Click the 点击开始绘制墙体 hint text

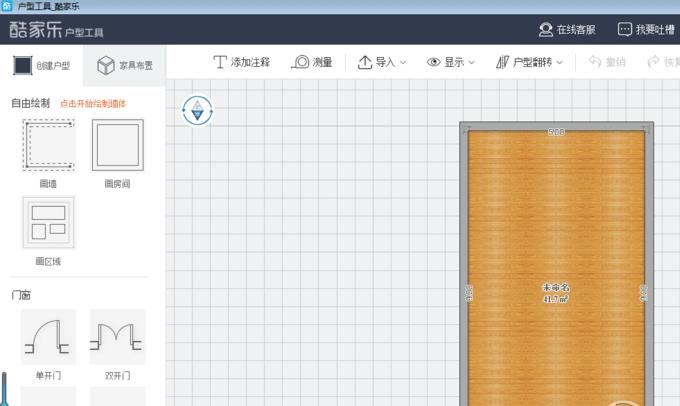pos(93,104)
